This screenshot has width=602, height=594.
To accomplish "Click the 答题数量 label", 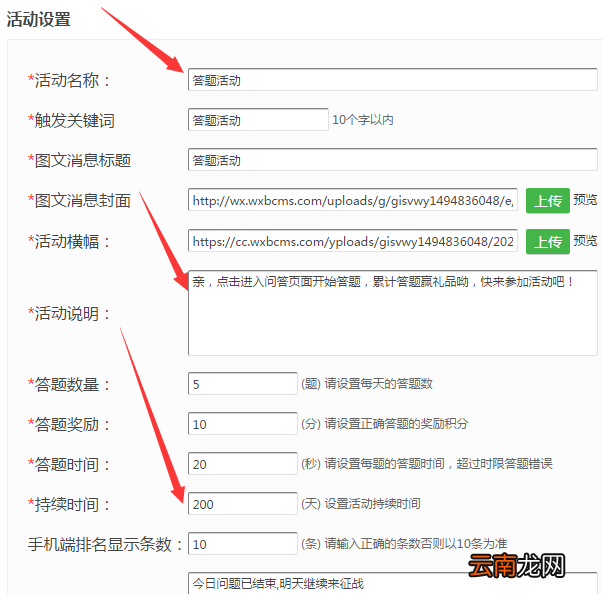I will (69, 384).
